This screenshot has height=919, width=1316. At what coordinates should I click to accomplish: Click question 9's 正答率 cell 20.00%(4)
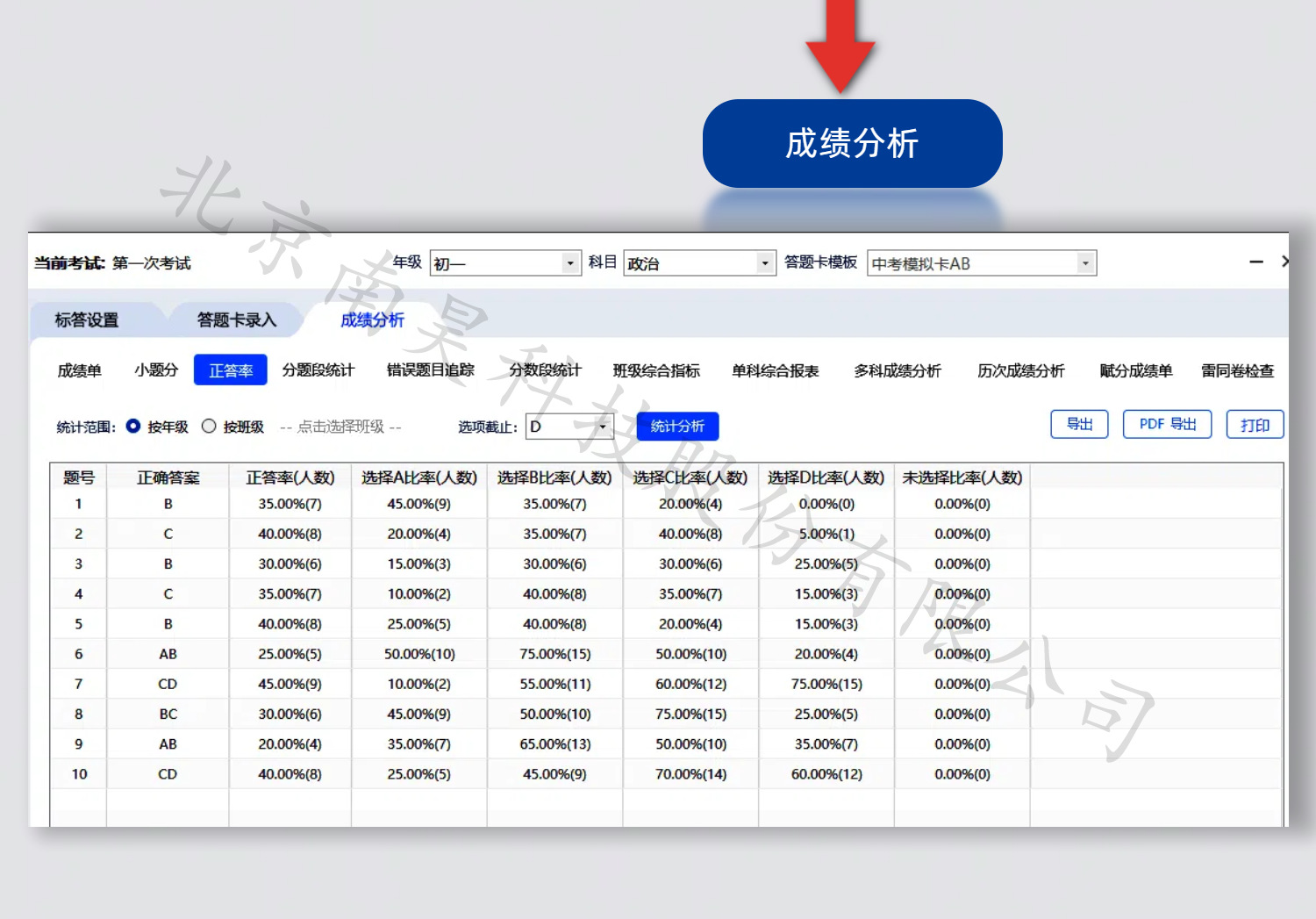(290, 744)
